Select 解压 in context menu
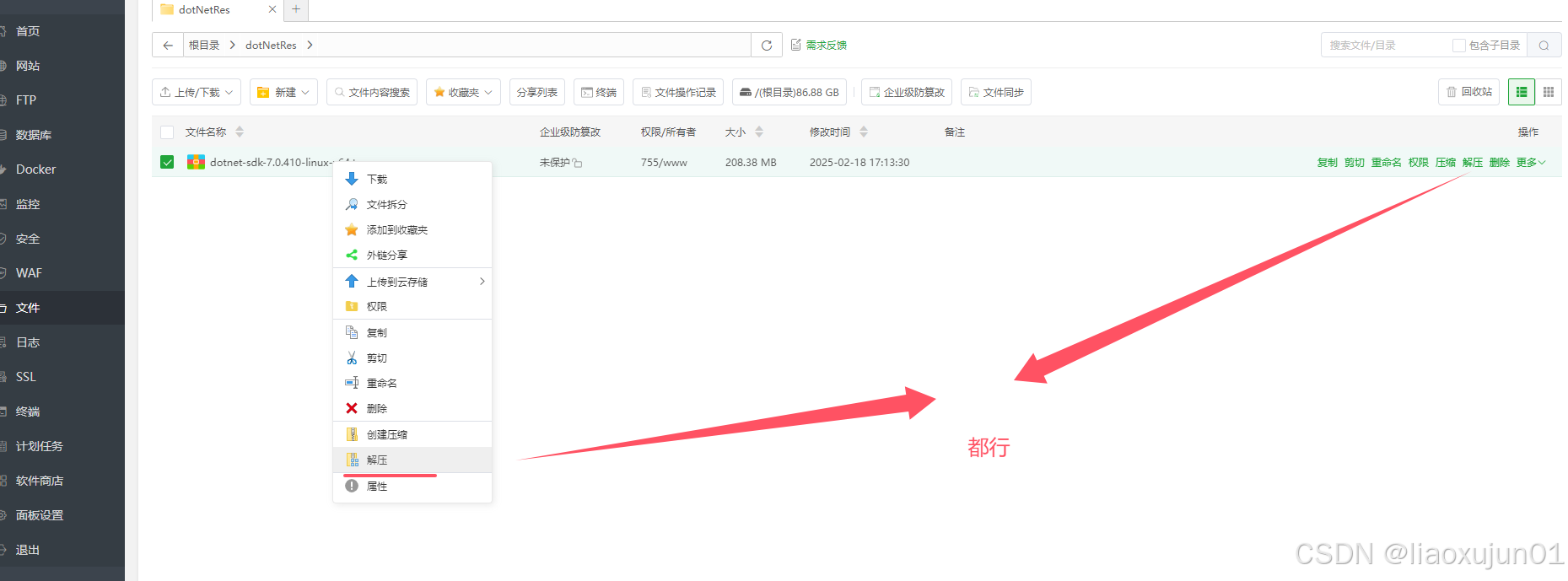Screen dimensions: 1568x581 coord(412,460)
